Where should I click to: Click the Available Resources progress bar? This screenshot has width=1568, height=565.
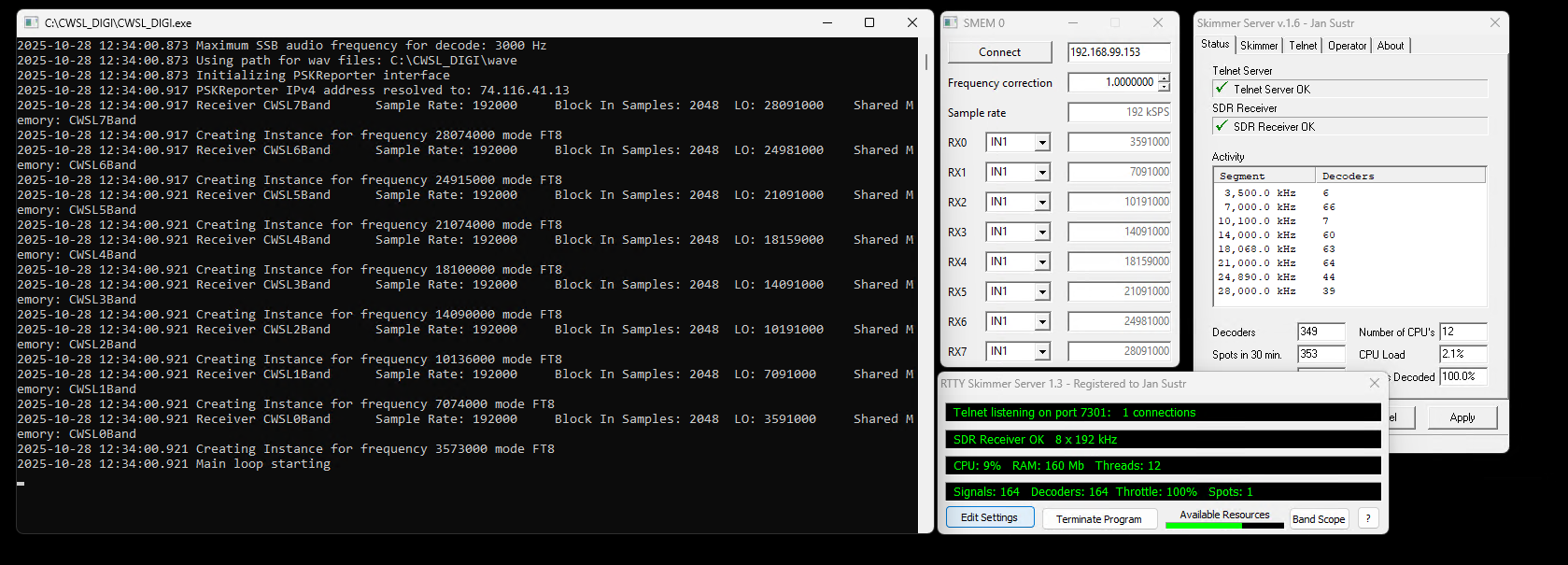(1224, 526)
